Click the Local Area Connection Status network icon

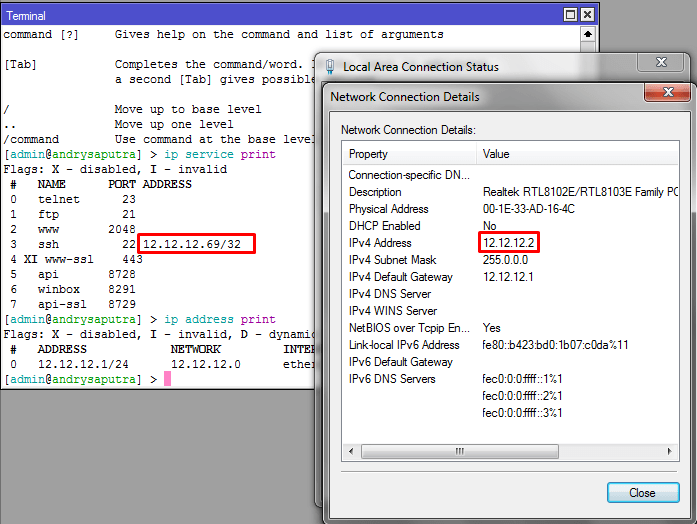328,67
